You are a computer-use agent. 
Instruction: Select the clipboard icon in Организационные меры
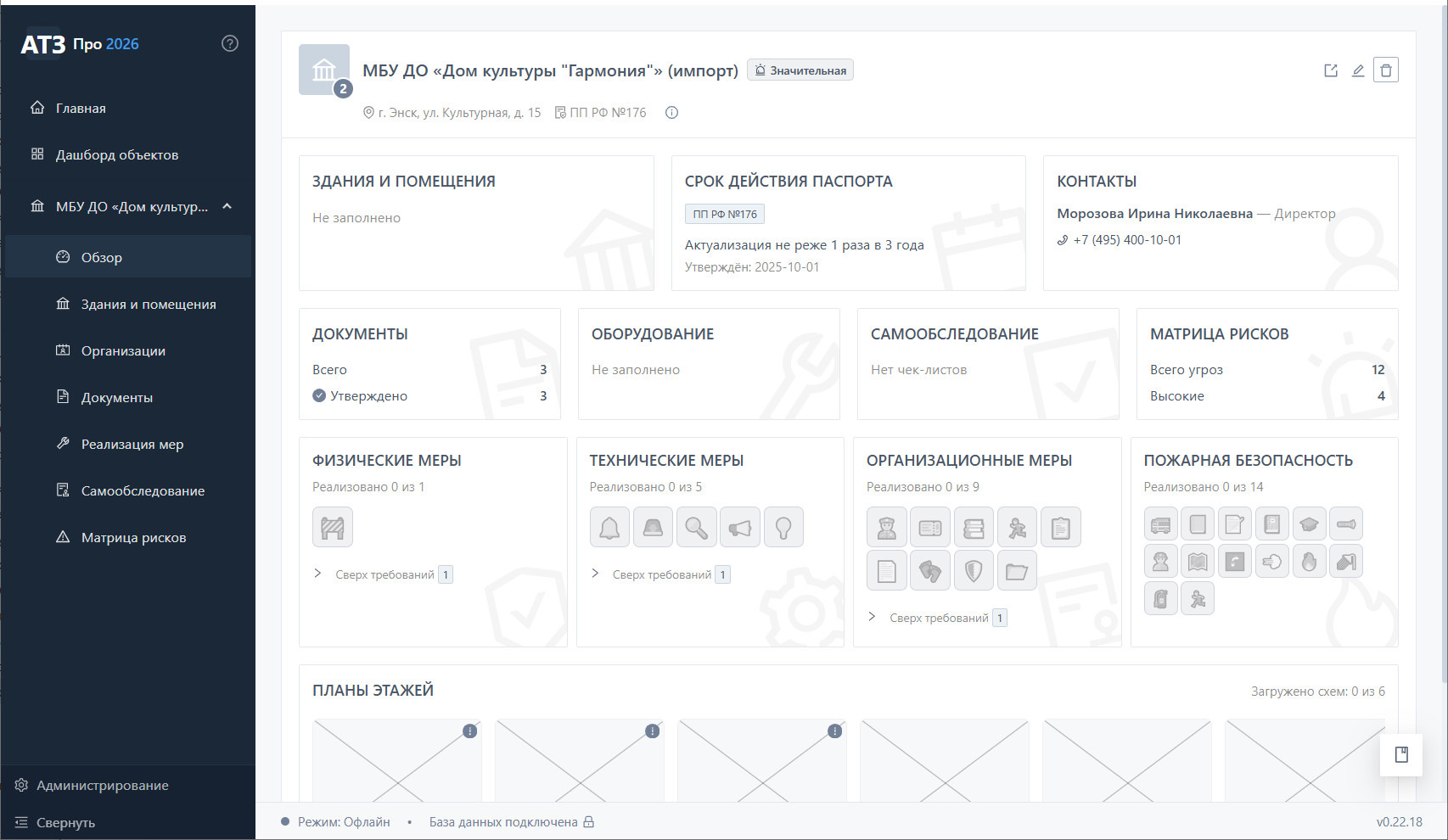tap(1060, 528)
